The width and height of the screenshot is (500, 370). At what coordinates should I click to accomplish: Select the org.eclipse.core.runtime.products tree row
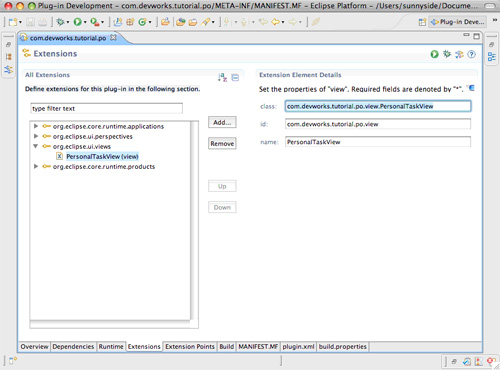pyautogui.click(x=104, y=166)
